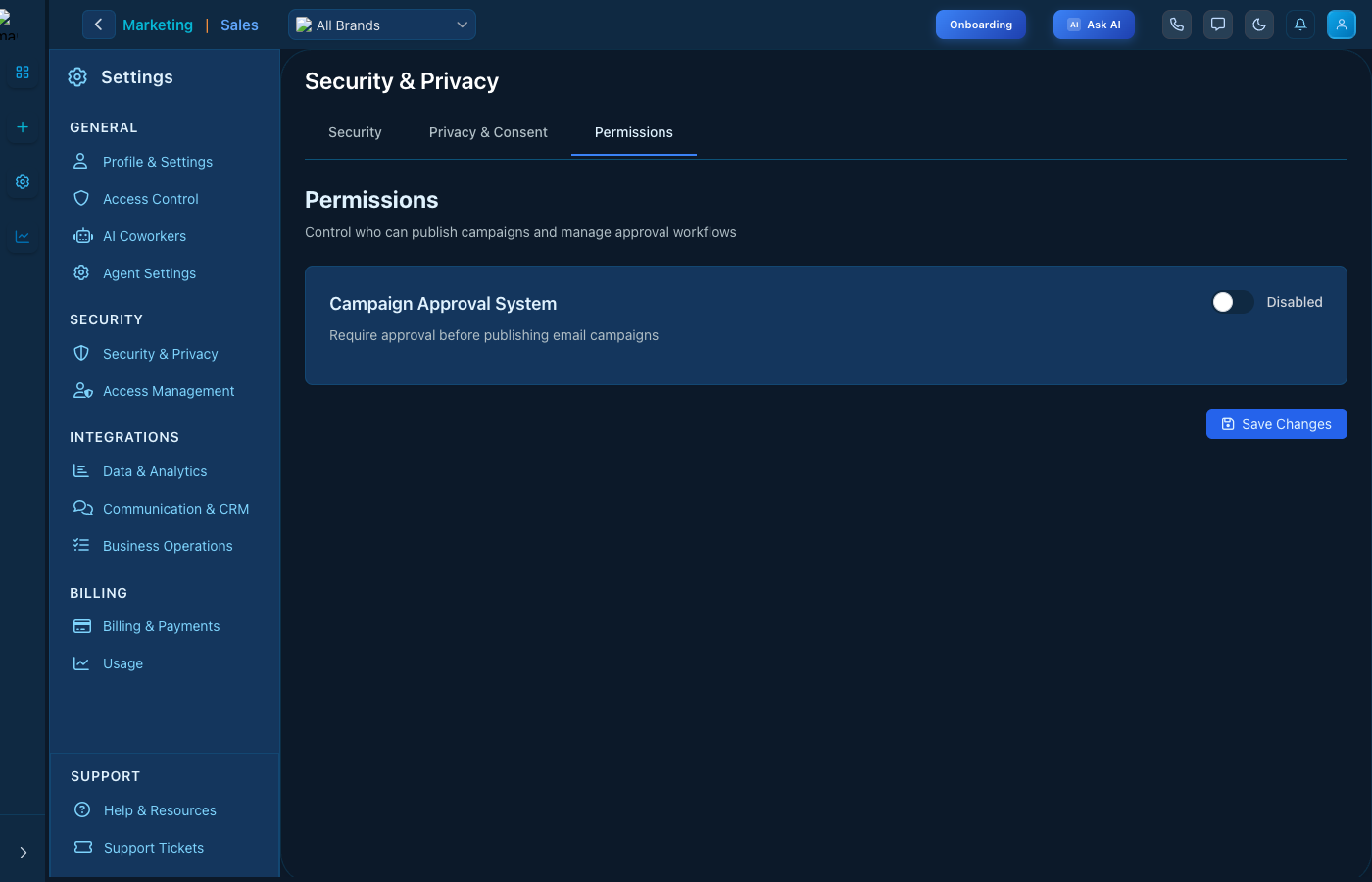This screenshot has width=1372, height=882.
Task: Open Usage in sidebar
Action: coord(122,663)
